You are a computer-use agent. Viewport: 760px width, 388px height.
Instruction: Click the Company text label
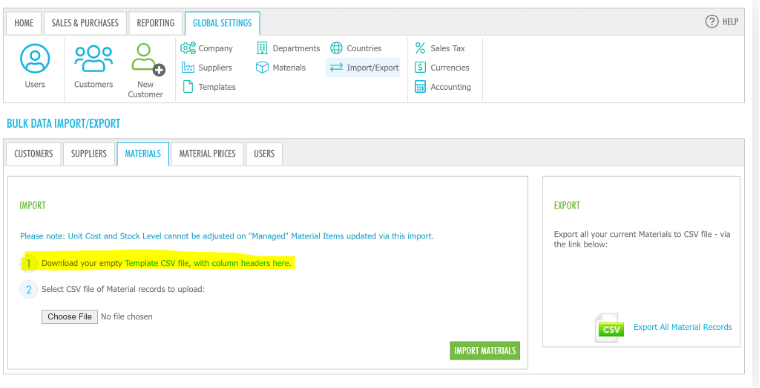[216, 48]
